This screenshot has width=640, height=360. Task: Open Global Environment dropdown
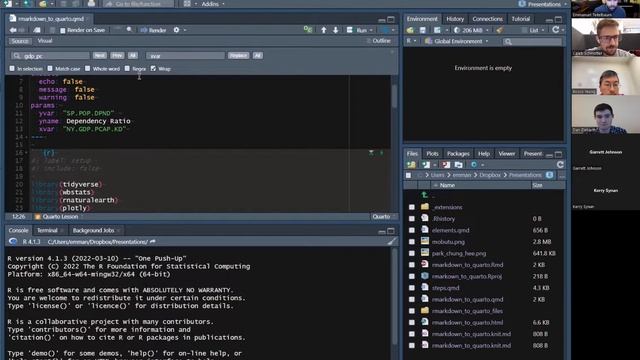tap(457, 41)
